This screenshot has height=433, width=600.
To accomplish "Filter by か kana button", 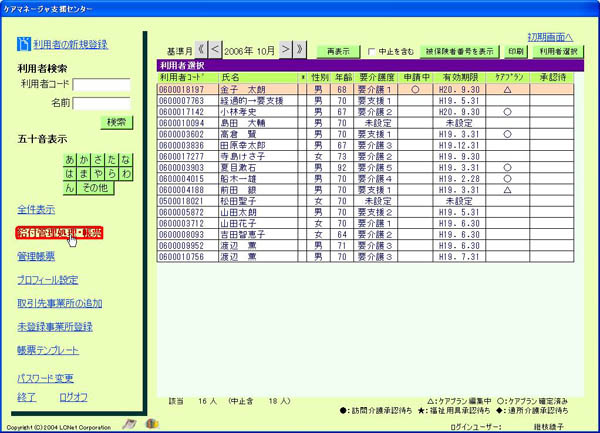I will [x=84, y=160].
